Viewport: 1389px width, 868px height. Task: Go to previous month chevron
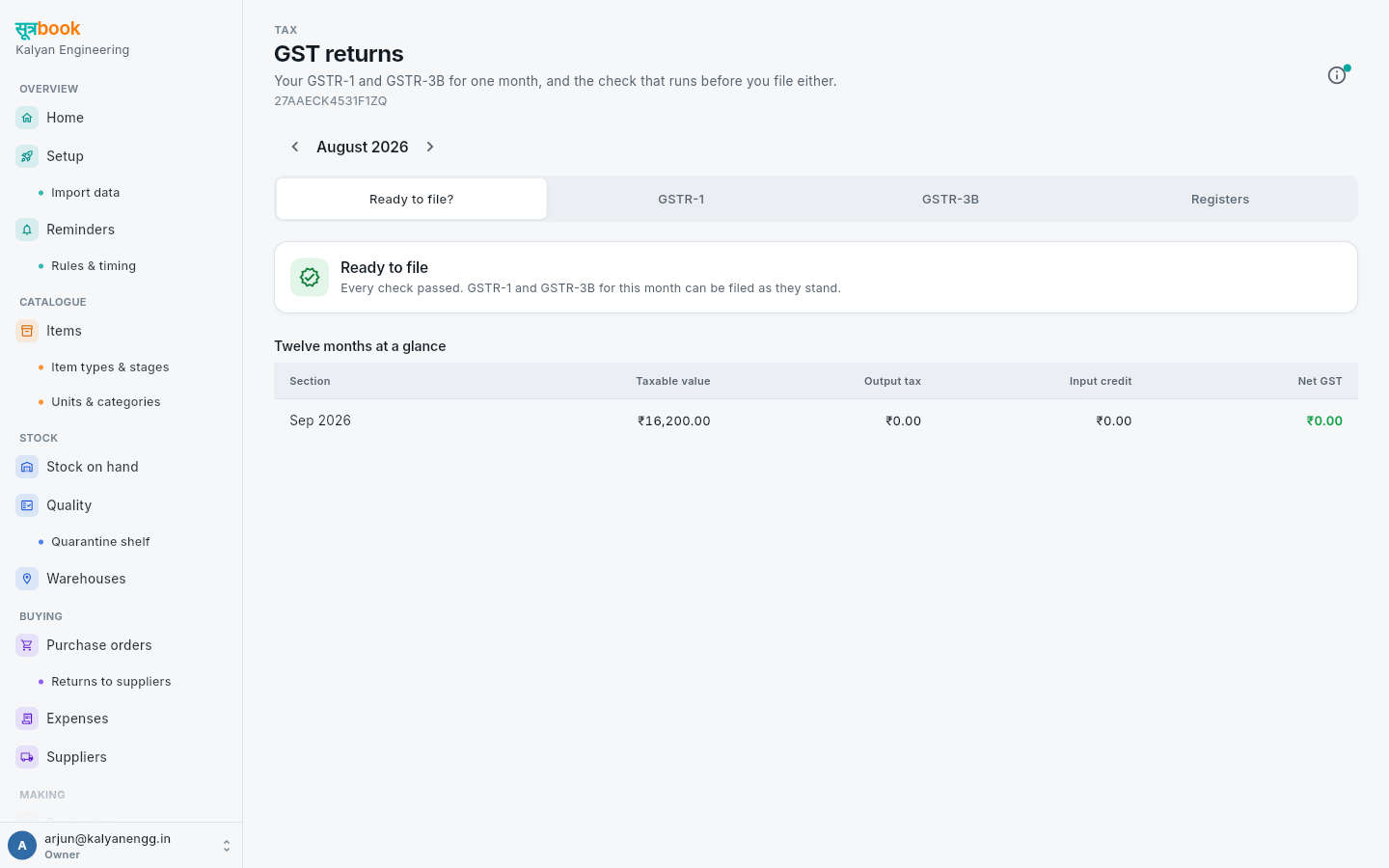295,147
